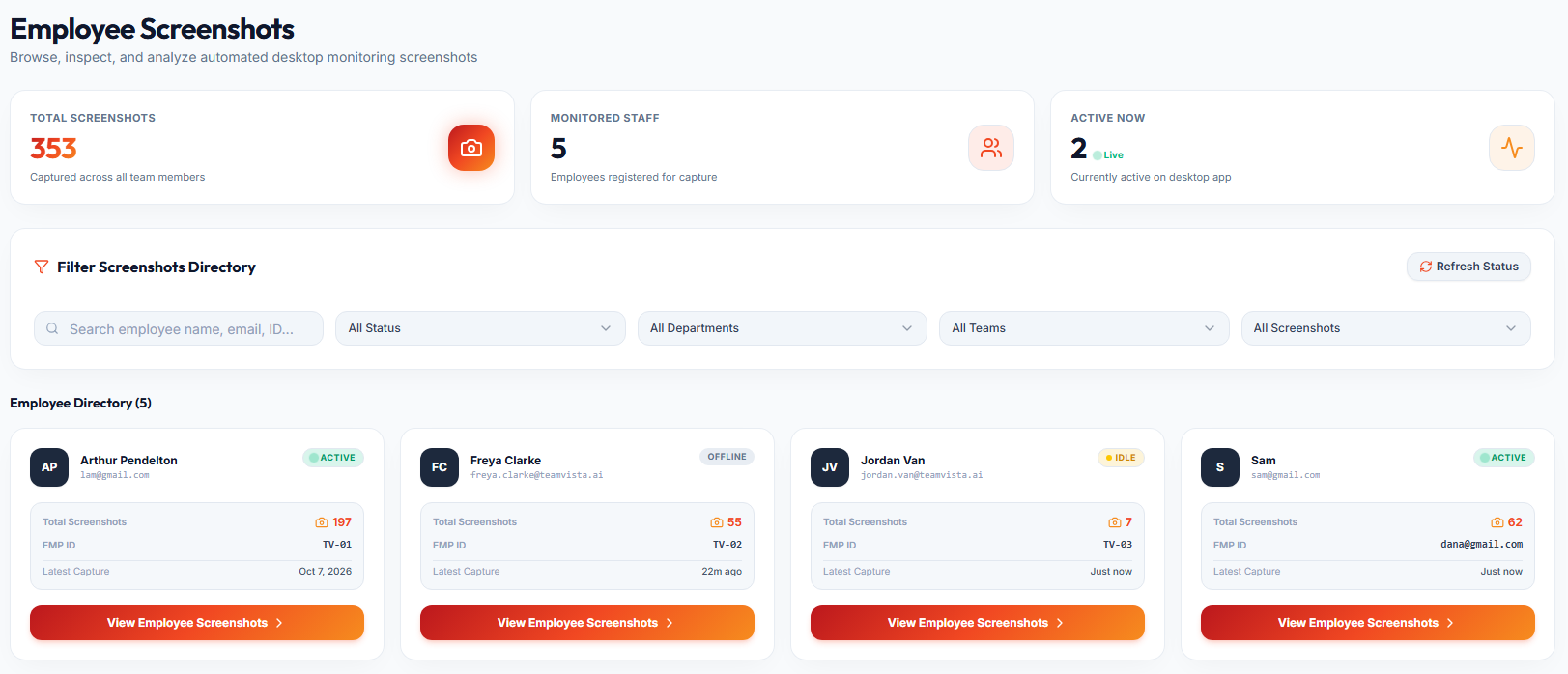View Employee Screenshots for Arthur Pendelton
Image resolution: width=1568 pixels, height=674 pixels.
(x=197, y=623)
